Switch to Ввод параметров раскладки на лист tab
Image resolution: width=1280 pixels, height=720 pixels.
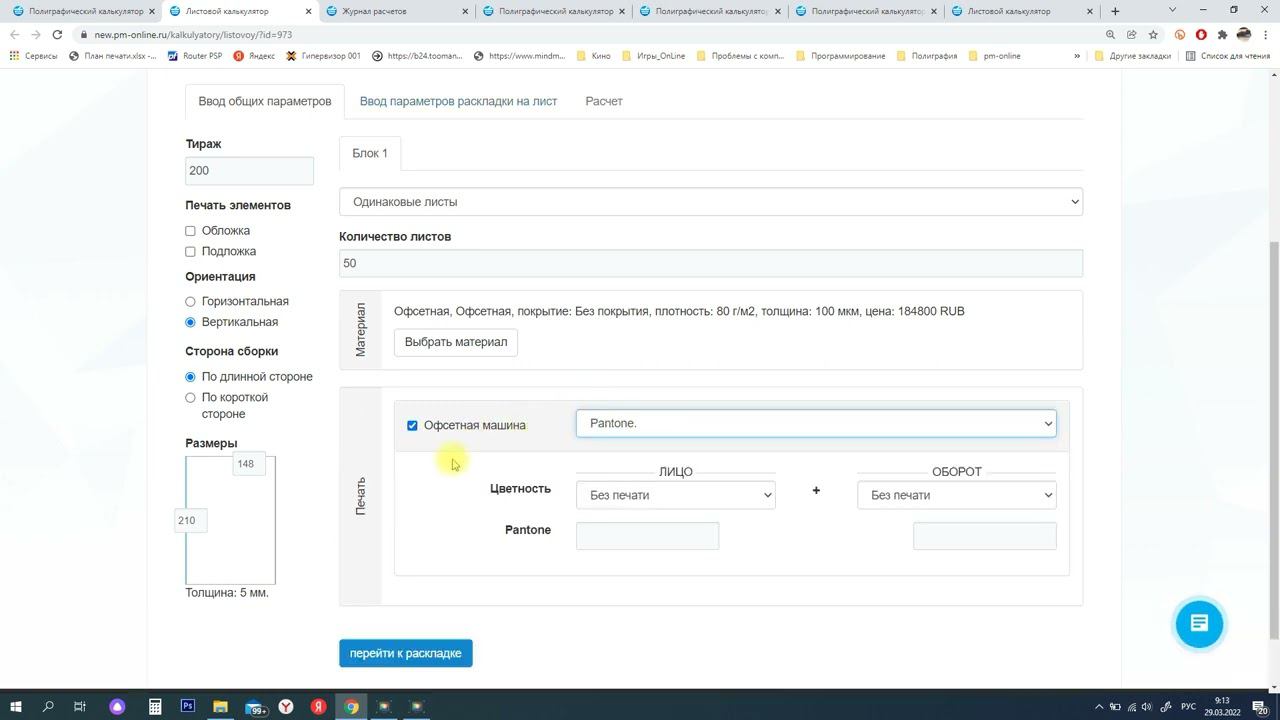click(x=458, y=101)
